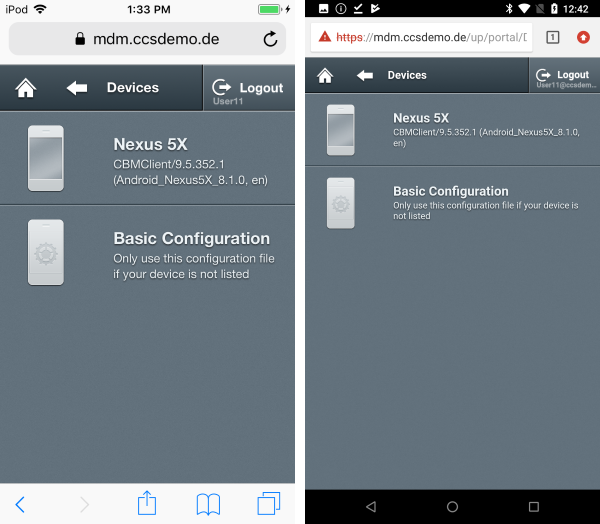Tap the Logout button on Android screen
Image resolution: width=600 pixels, height=524 pixels.
click(564, 75)
